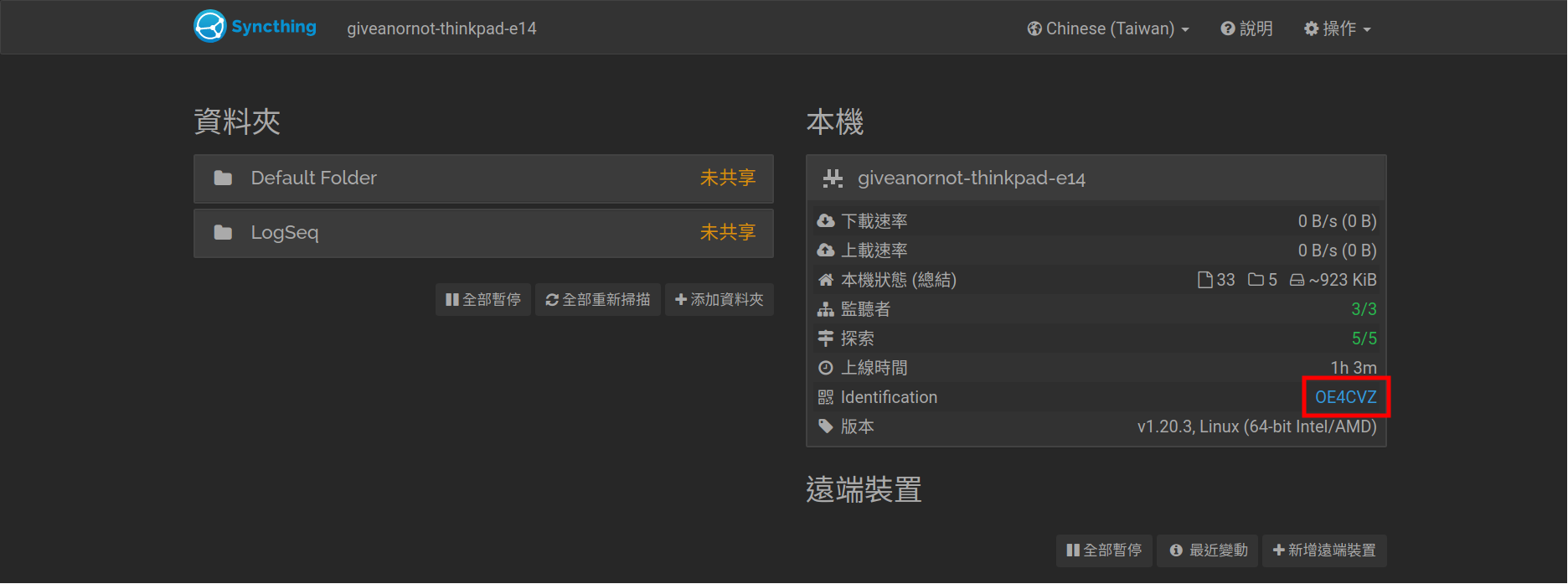Collapse the giveanornot-thinkpad-e14 device panel
This screenshot has width=1568, height=584.
[x=1096, y=178]
